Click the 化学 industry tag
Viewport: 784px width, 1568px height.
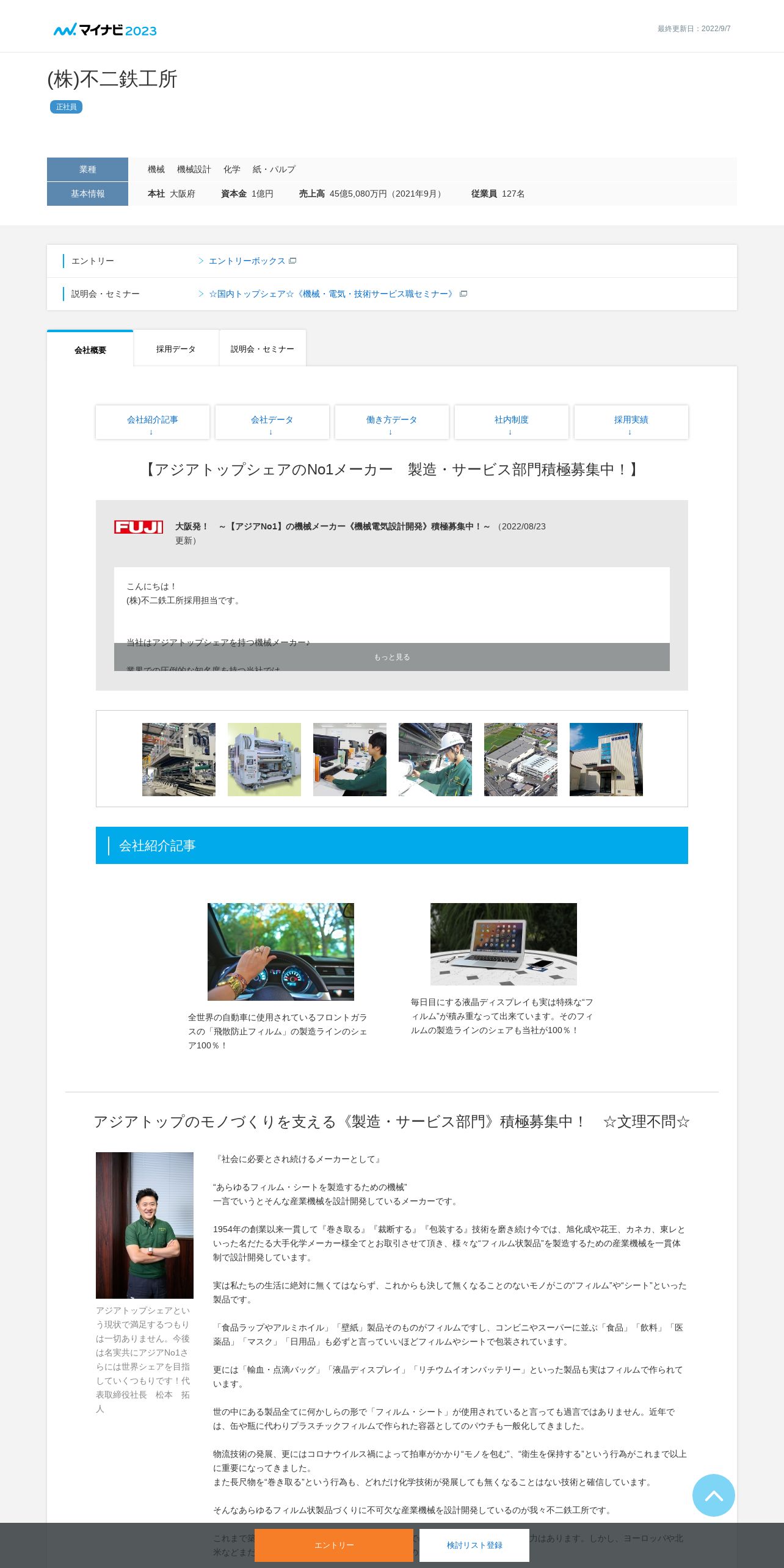coord(232,169)
